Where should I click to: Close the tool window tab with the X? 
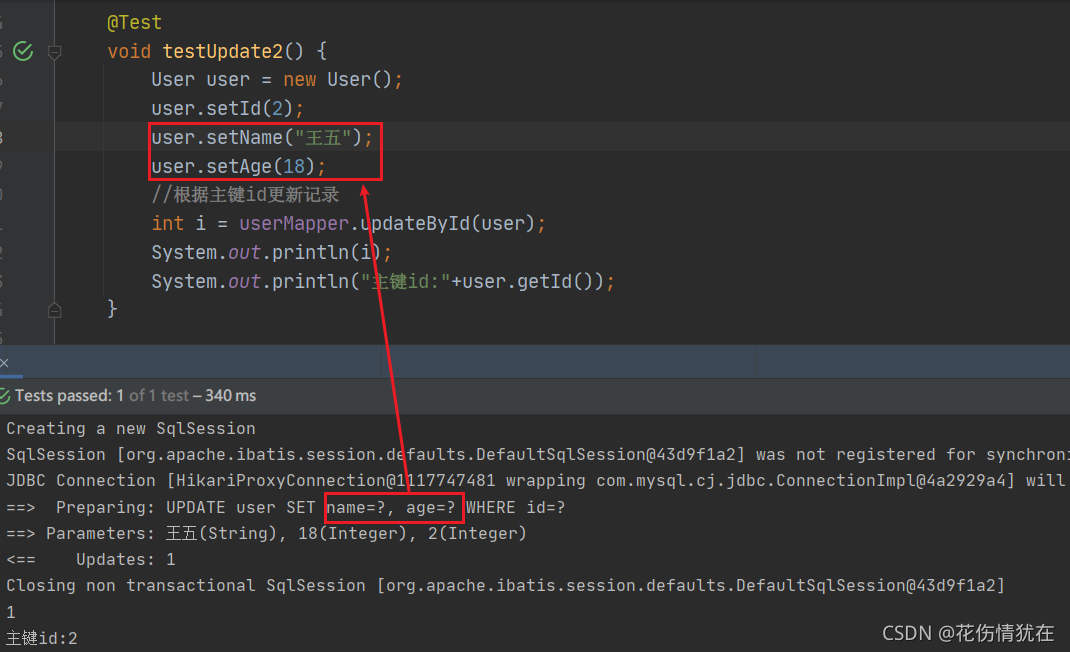[4, 363]
